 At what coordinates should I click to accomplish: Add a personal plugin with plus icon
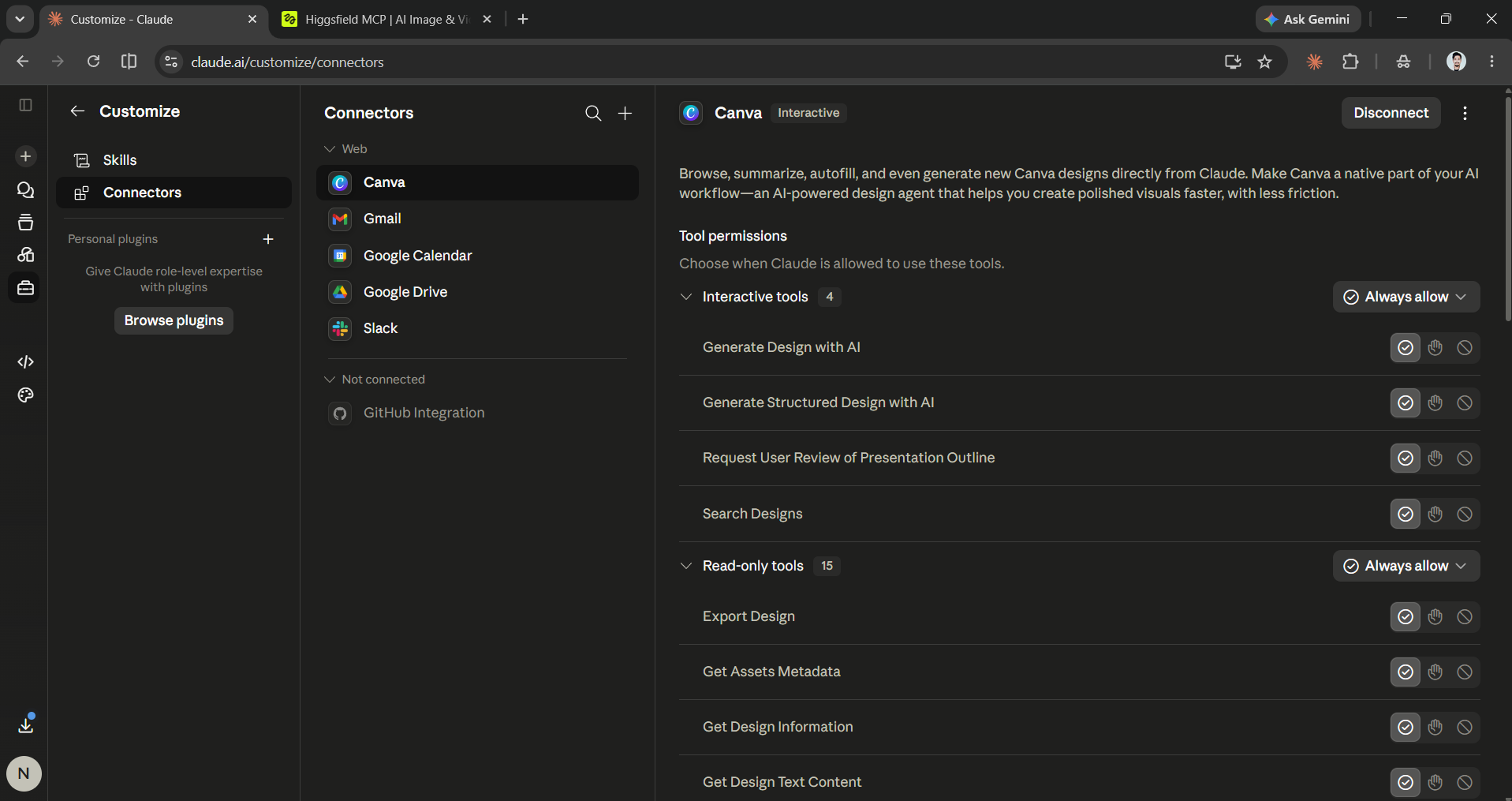pyautogui.click(x=268, y=239)
